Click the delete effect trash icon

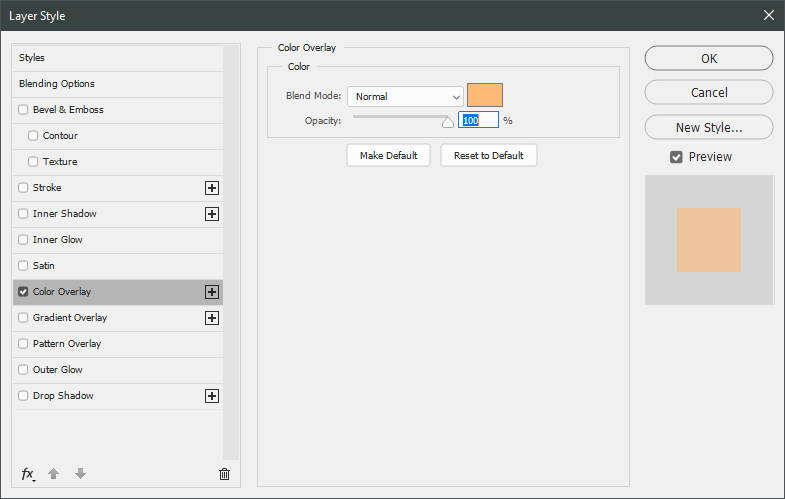point(224,474)
